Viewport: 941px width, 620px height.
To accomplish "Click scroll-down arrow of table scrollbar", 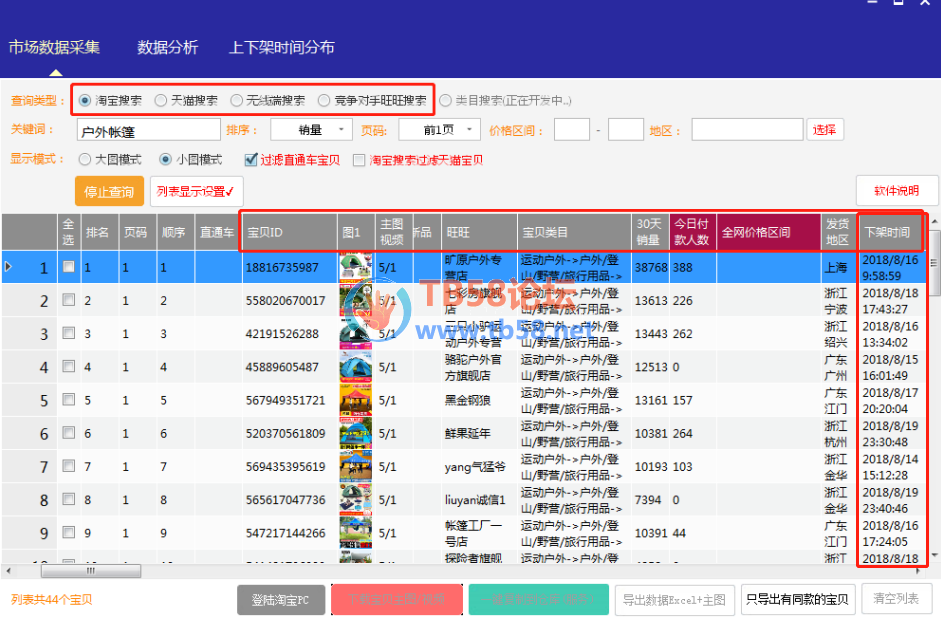I will pyautogui.click(x=934, y=556).
